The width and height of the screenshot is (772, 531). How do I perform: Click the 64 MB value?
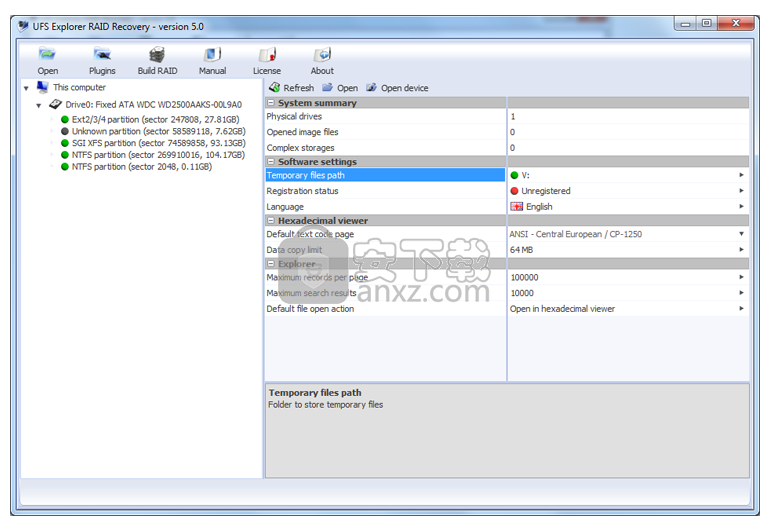tap(521, 250)
